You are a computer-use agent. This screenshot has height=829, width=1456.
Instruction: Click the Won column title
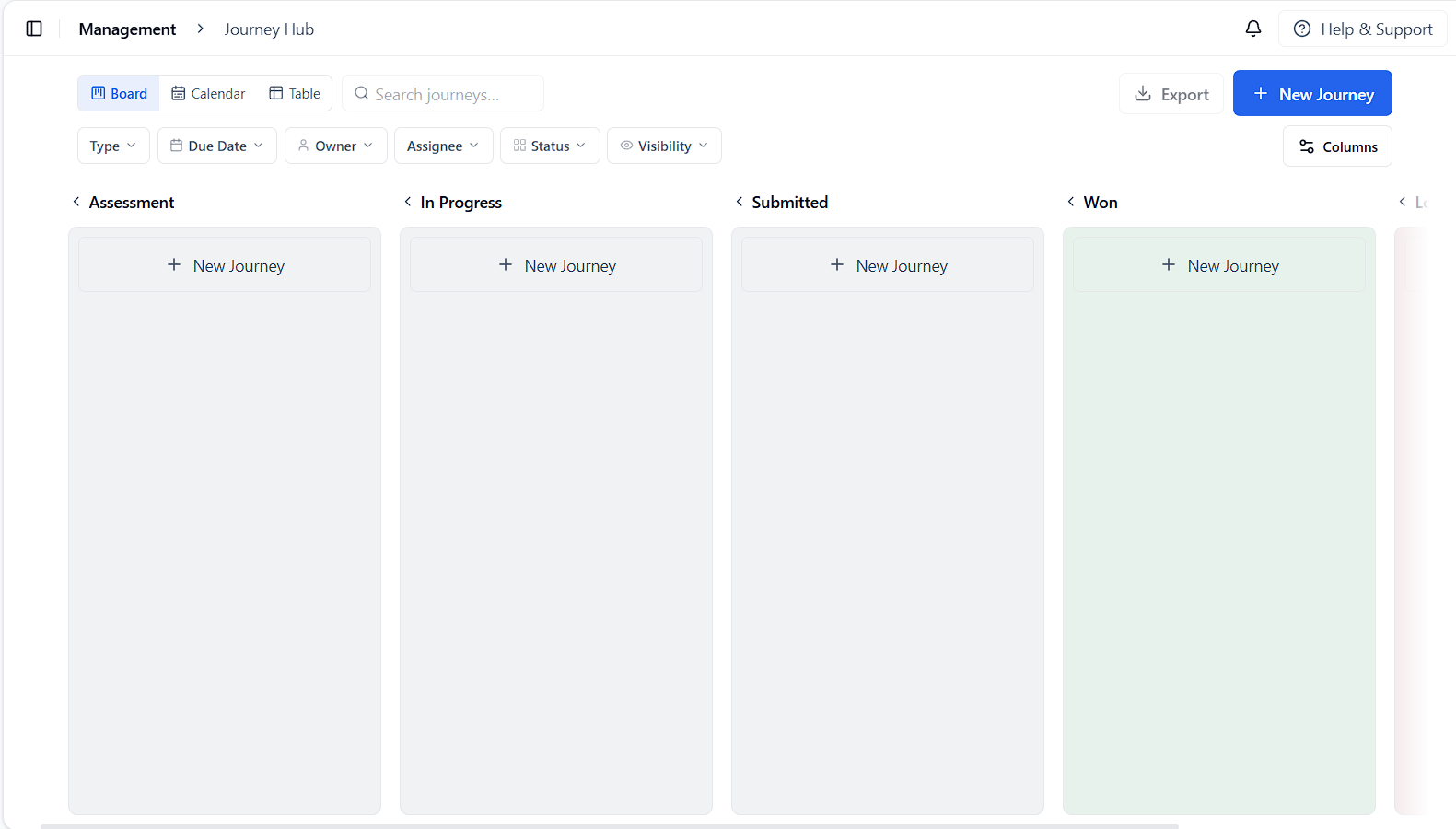coord(1101,203)
